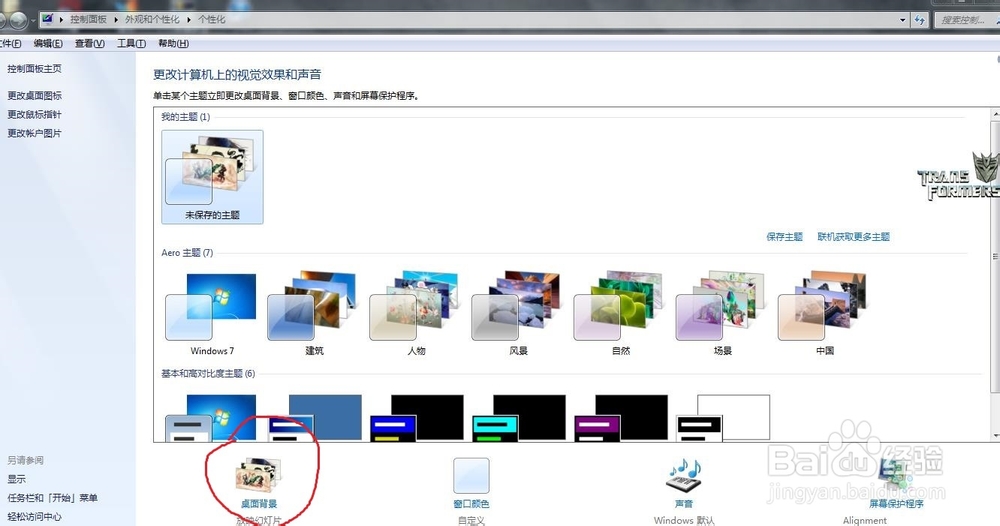The height and width of the screenshot is (526, 1000).
Task: Select the plain blue Classic theme thumbnail
Action: pos(314,418)
